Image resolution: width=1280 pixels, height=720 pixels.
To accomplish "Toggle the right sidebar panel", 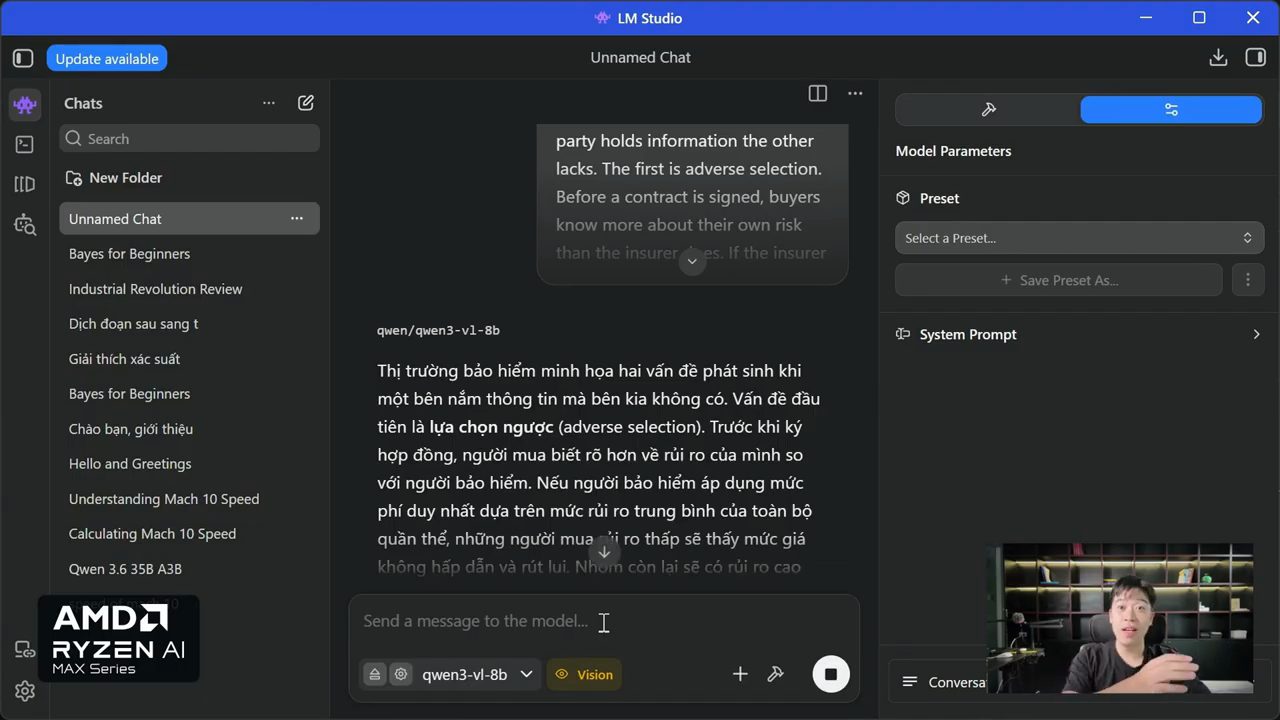I will pos(1256,58).
